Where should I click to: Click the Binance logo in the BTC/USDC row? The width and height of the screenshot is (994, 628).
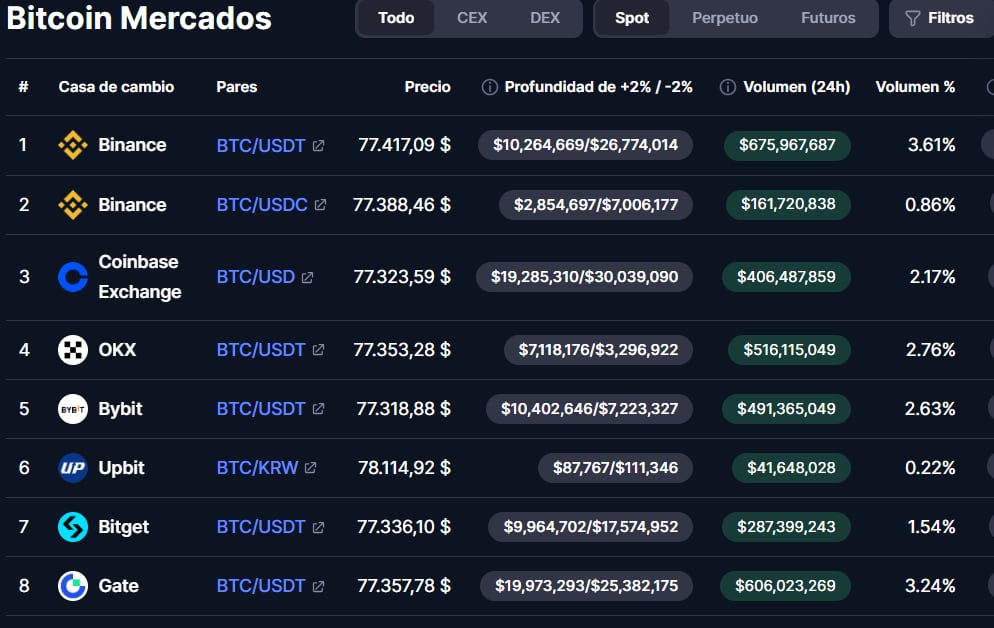[73, 205]
